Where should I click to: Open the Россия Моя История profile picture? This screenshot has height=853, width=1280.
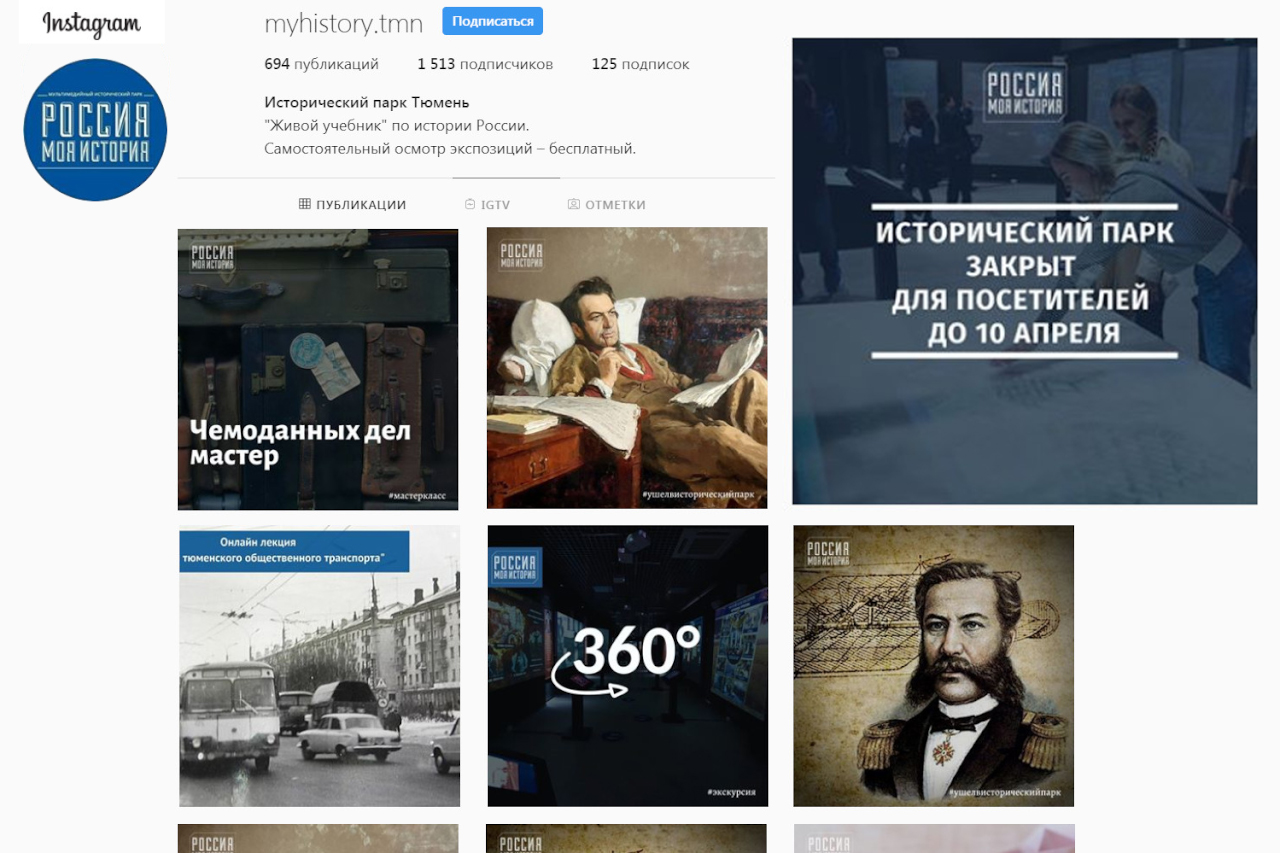95,130
